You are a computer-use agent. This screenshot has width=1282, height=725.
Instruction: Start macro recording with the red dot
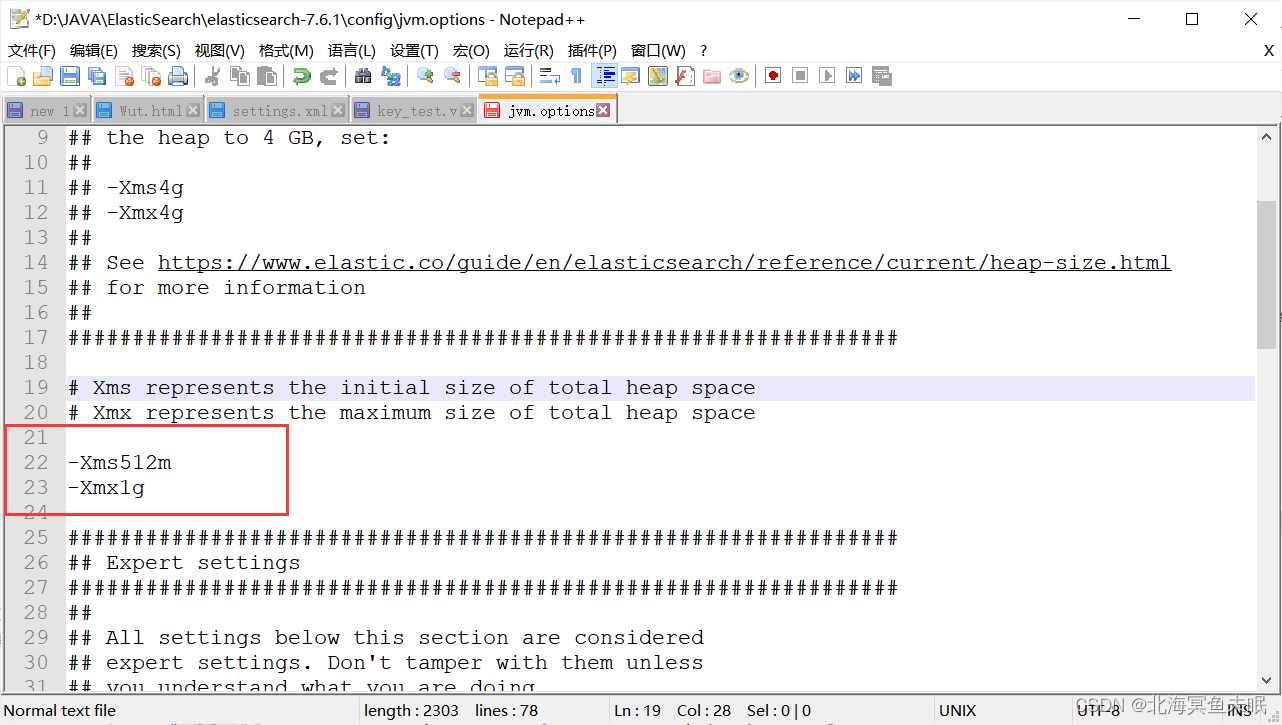[773, 76]
